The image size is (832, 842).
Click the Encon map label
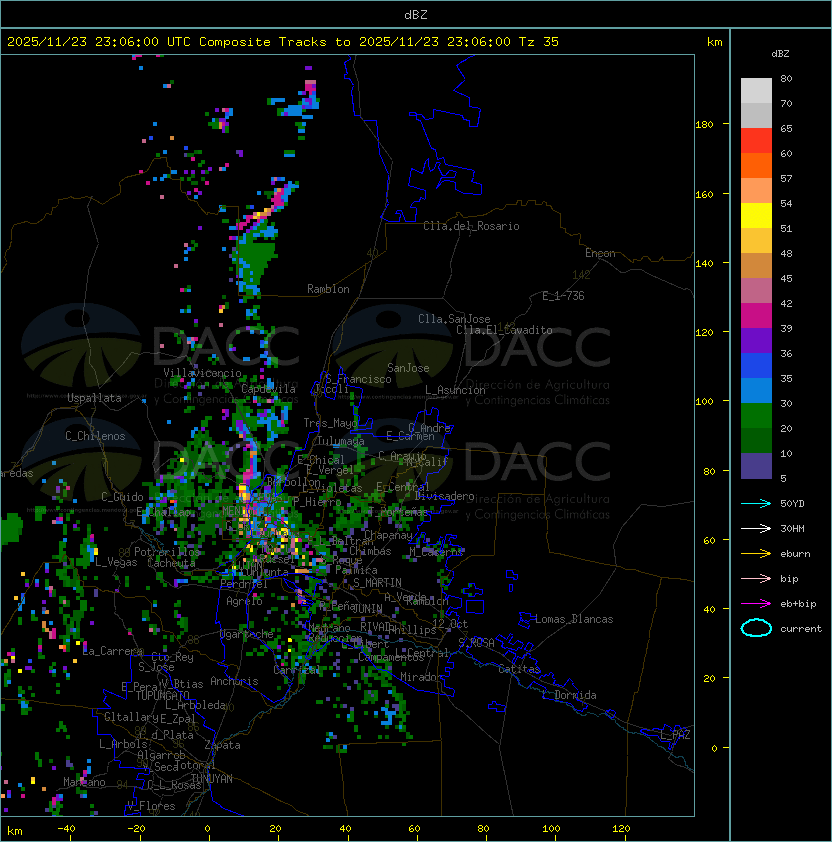pyautogui.click(x=600, y=253)
